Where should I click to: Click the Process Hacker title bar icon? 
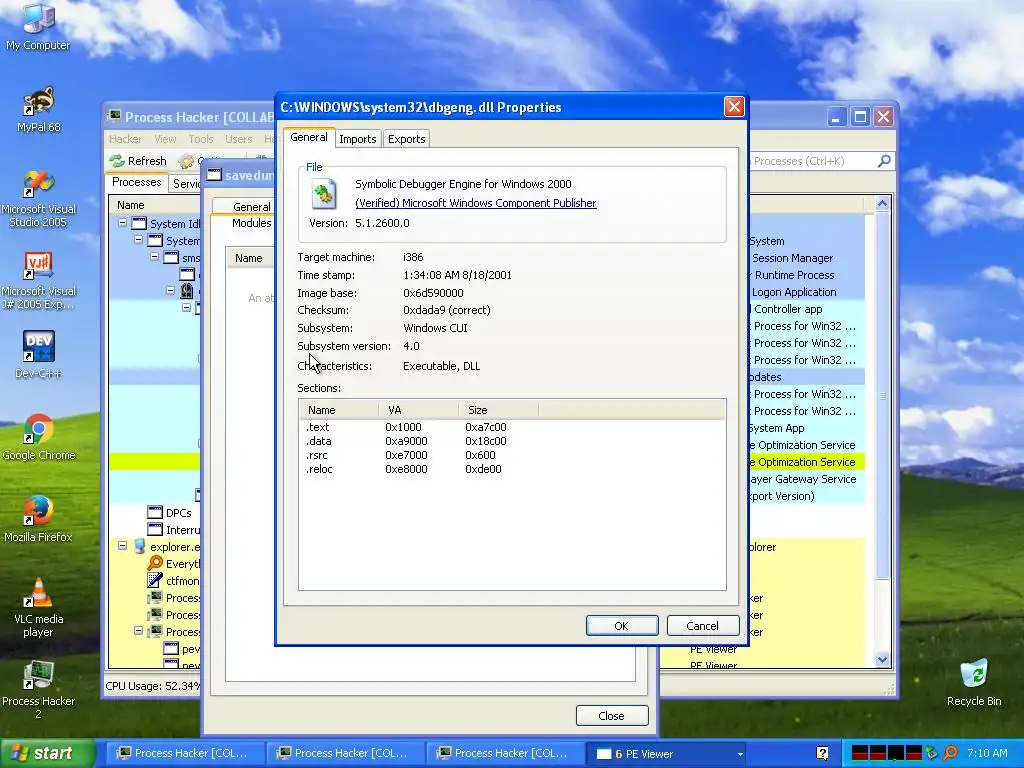point(114,116)
